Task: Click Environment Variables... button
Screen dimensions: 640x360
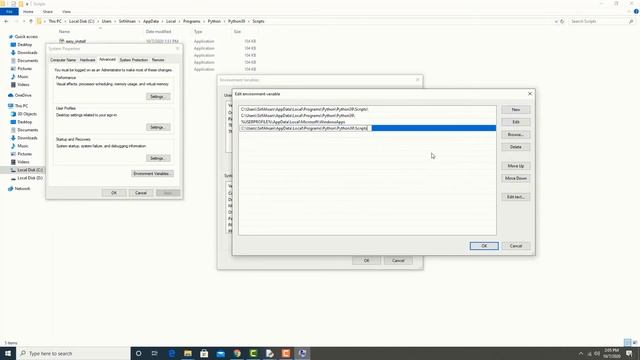Action: coord(152,173)
